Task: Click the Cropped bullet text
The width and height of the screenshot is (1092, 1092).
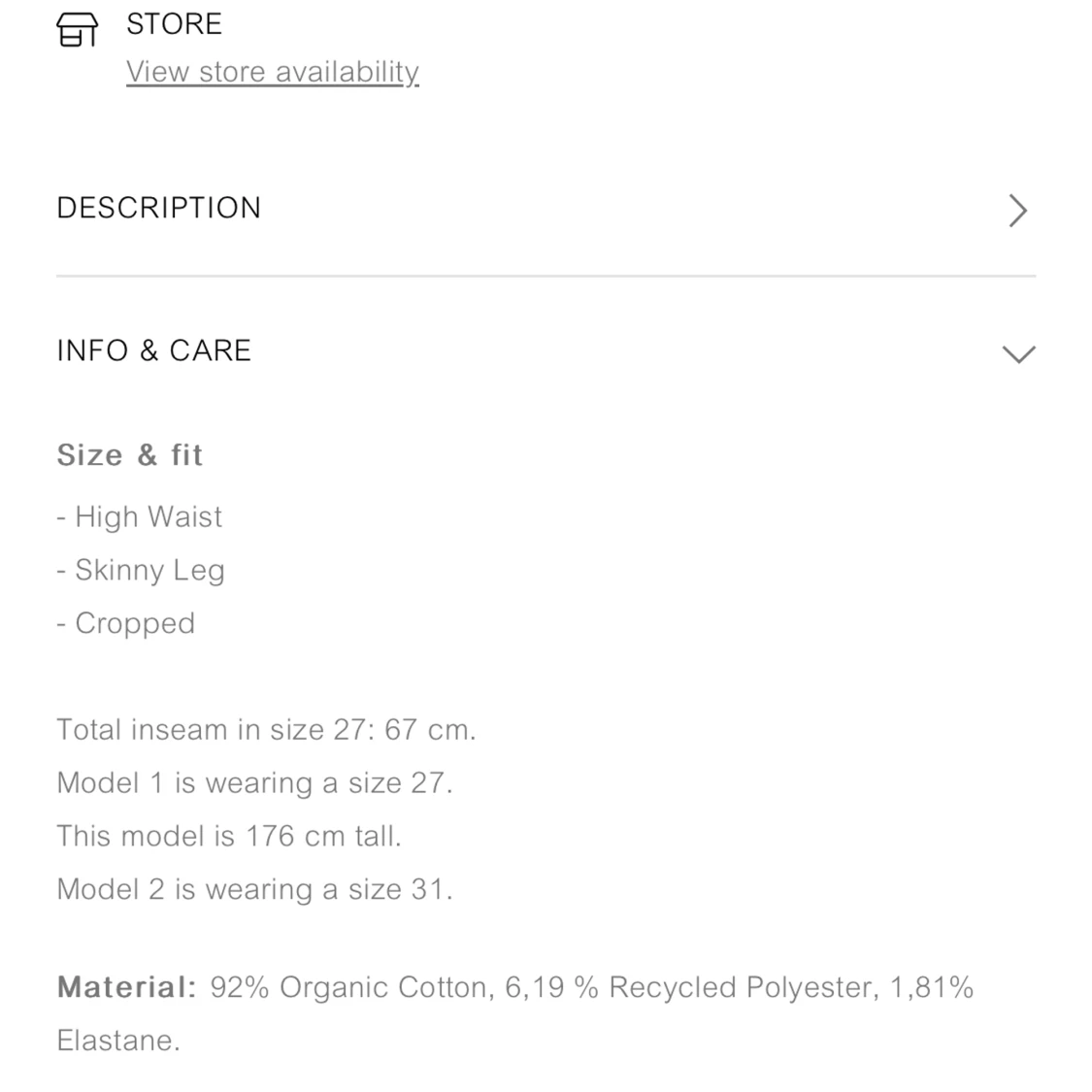Action: [135, 623]
